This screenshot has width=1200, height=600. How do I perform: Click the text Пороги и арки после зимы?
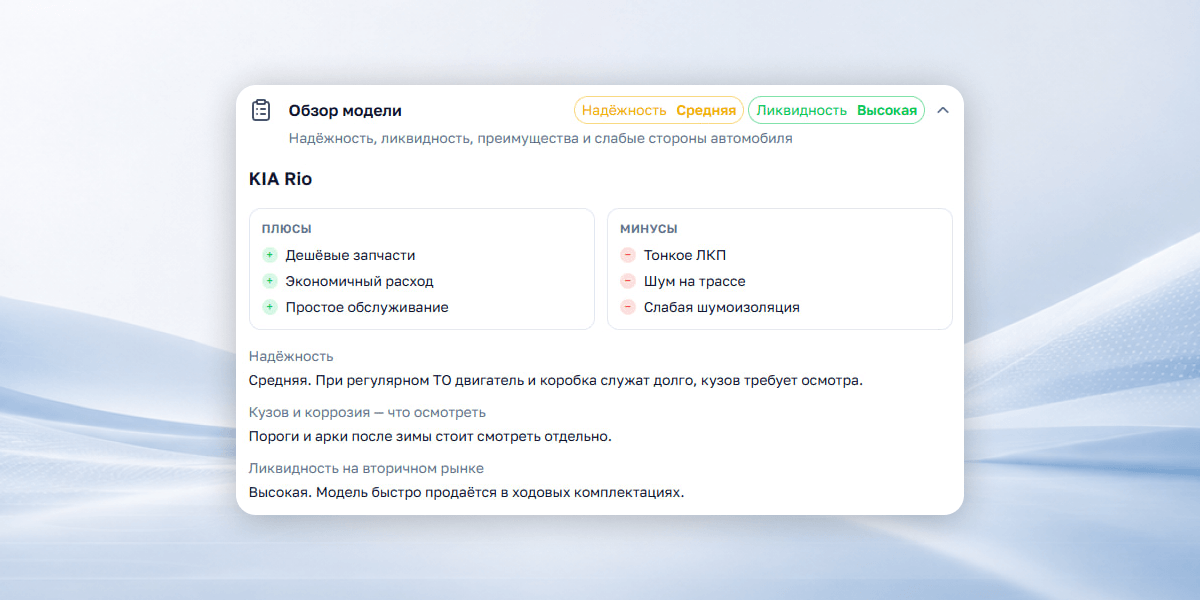(430, 436)
